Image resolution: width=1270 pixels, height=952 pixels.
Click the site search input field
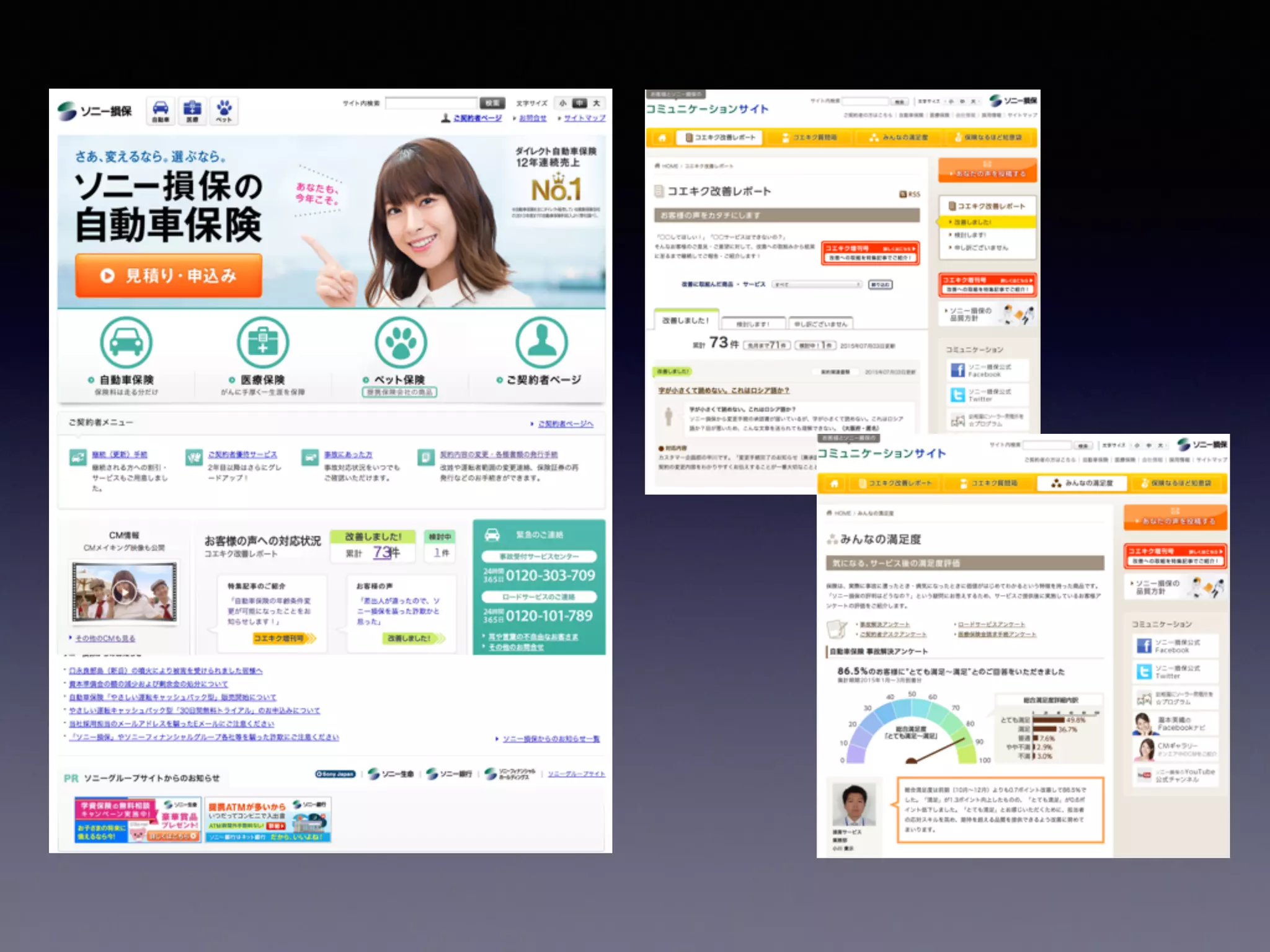(x=432, y=104)
